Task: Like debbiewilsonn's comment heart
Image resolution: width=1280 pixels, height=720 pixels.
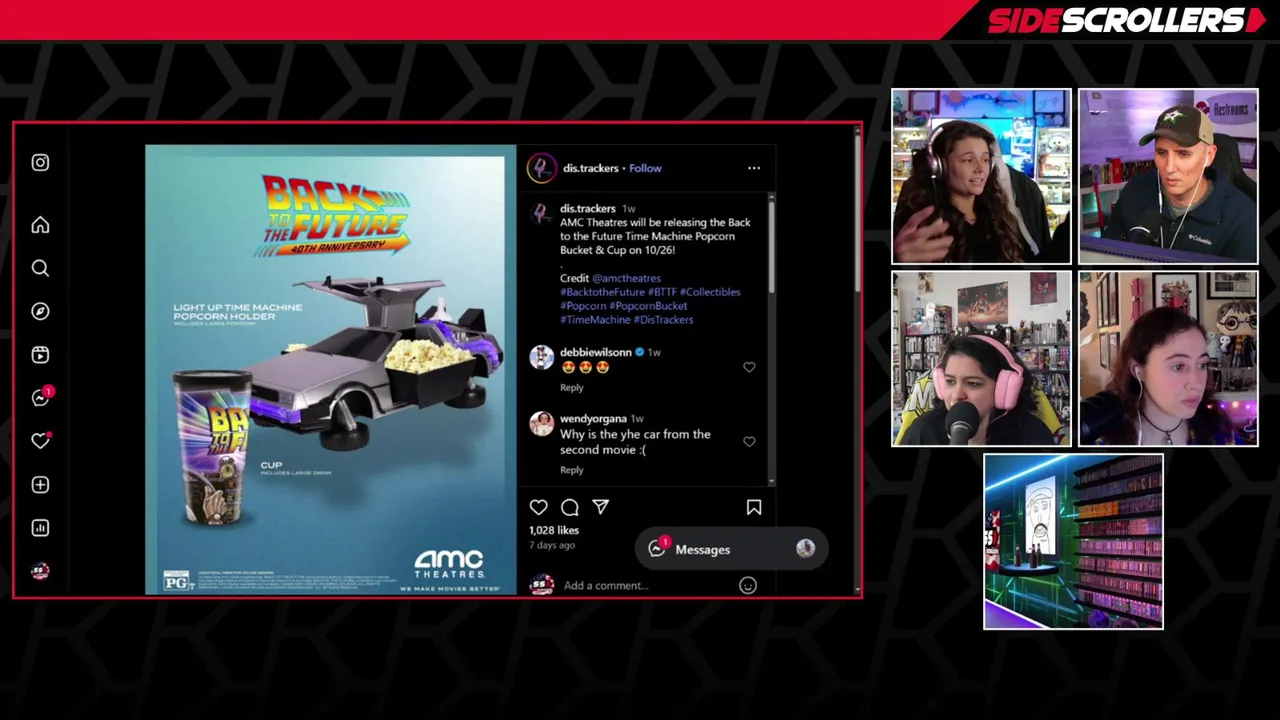Action: (x=749, y=367)
